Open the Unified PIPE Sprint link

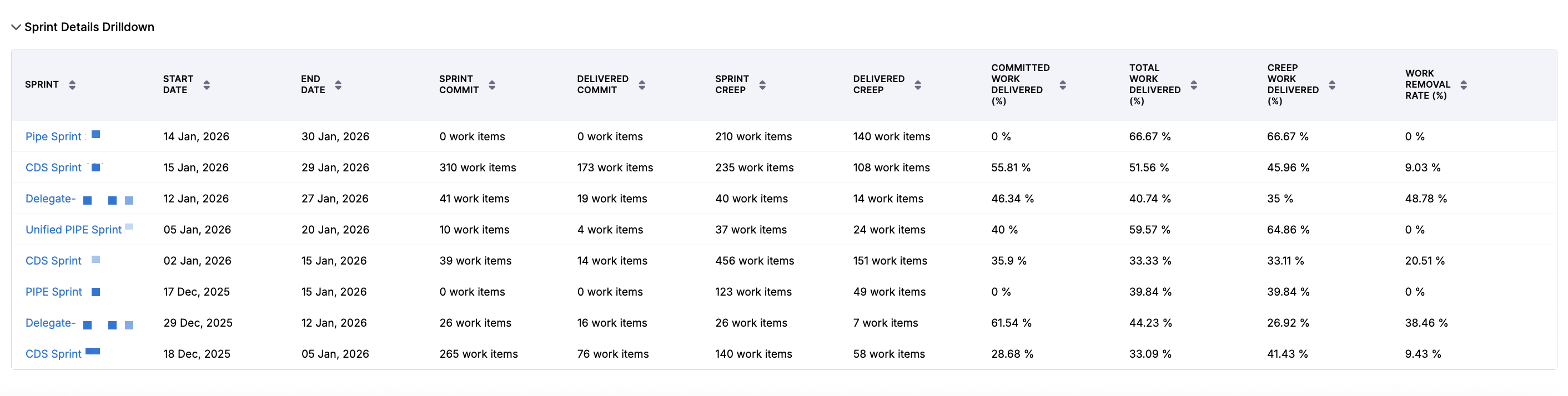(74, 230)
